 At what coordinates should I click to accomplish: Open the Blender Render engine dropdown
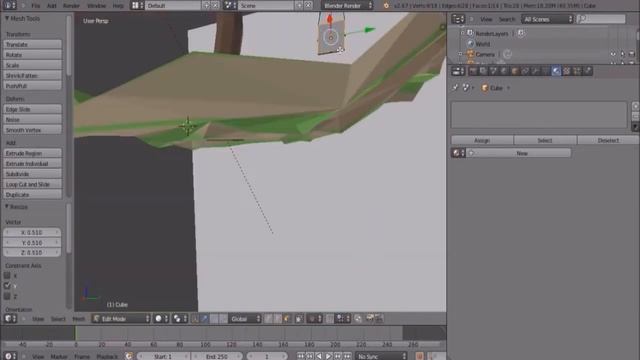tap(347, 6)
